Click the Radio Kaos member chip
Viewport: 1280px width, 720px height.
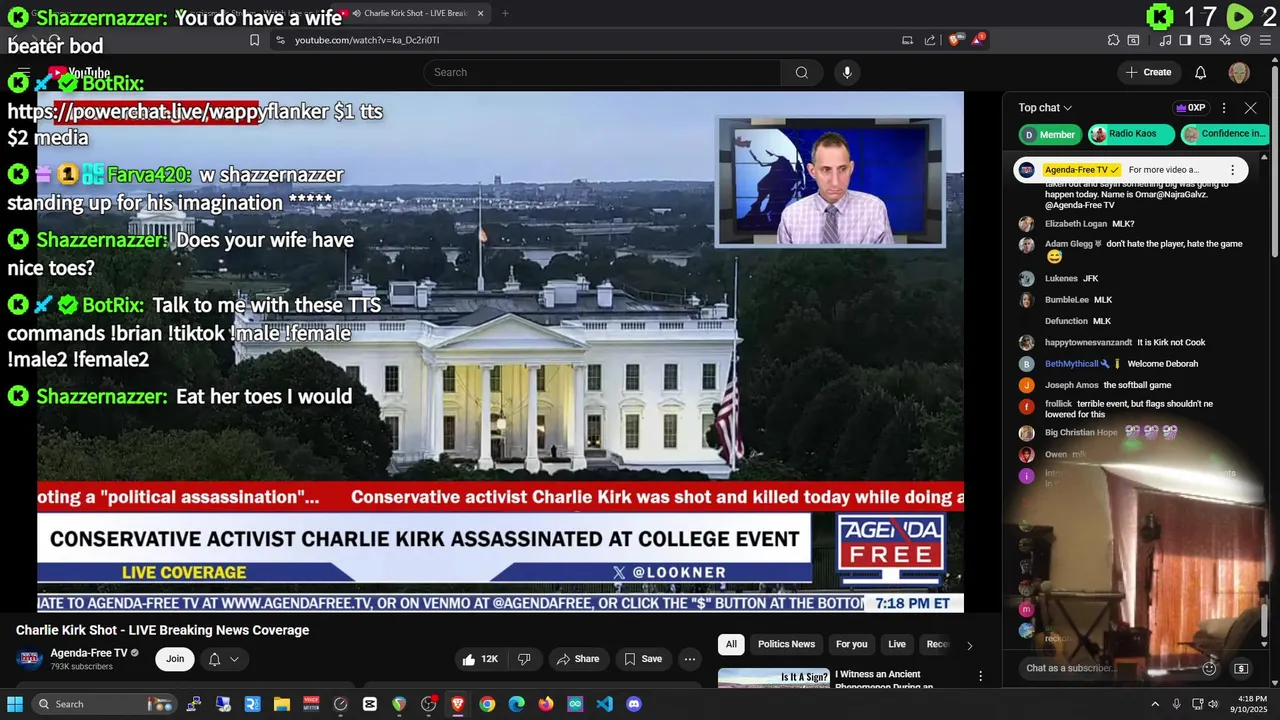click(x=1132, y=134)
